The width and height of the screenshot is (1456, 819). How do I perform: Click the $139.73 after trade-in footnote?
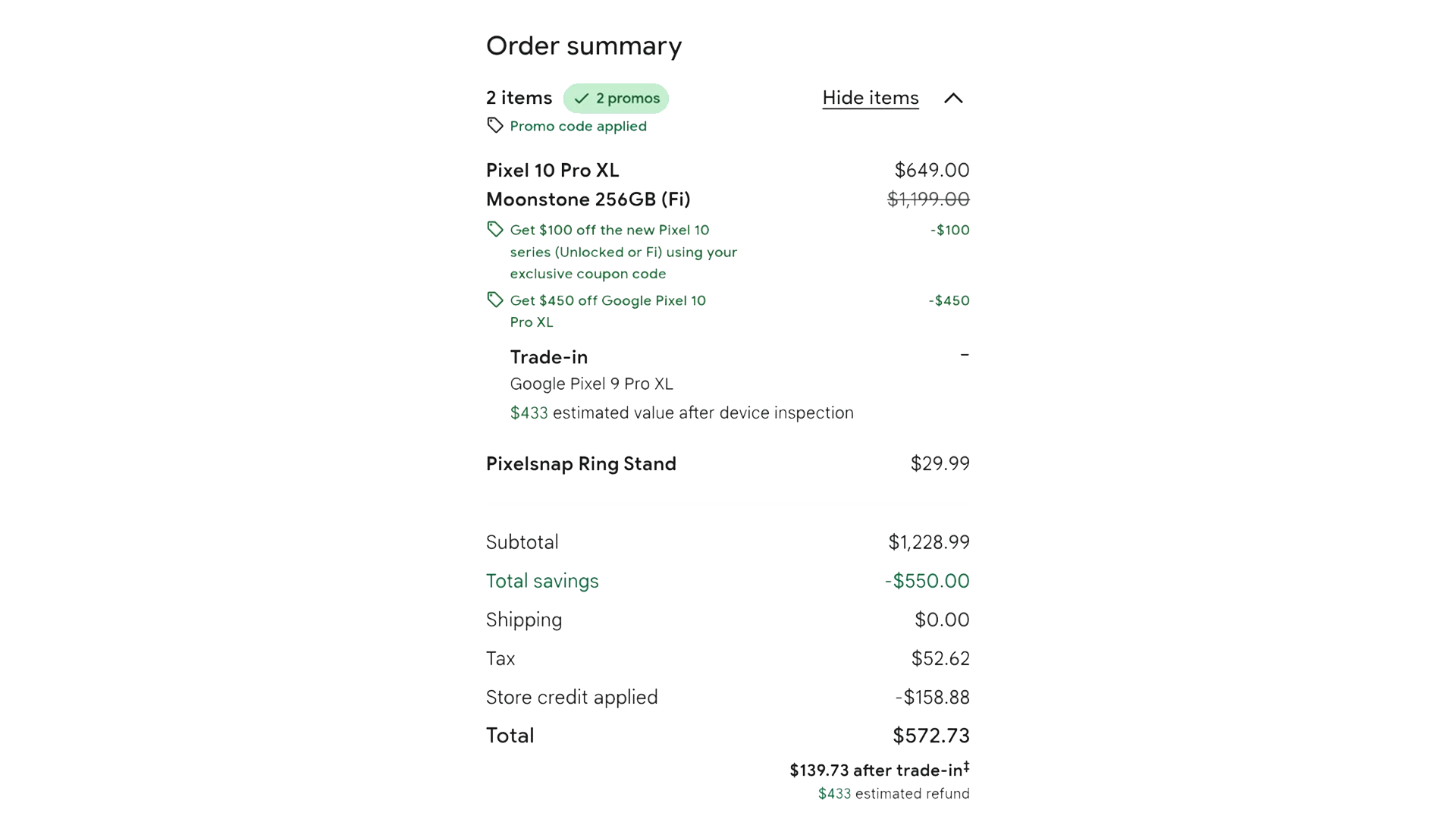pyautogui.click(x=878, y=770)
